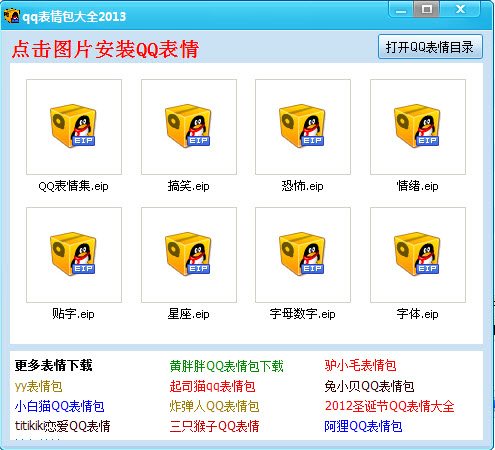
Task: Open the 兔小贝QQ表情包 link
Action: (x=369, y=386)
